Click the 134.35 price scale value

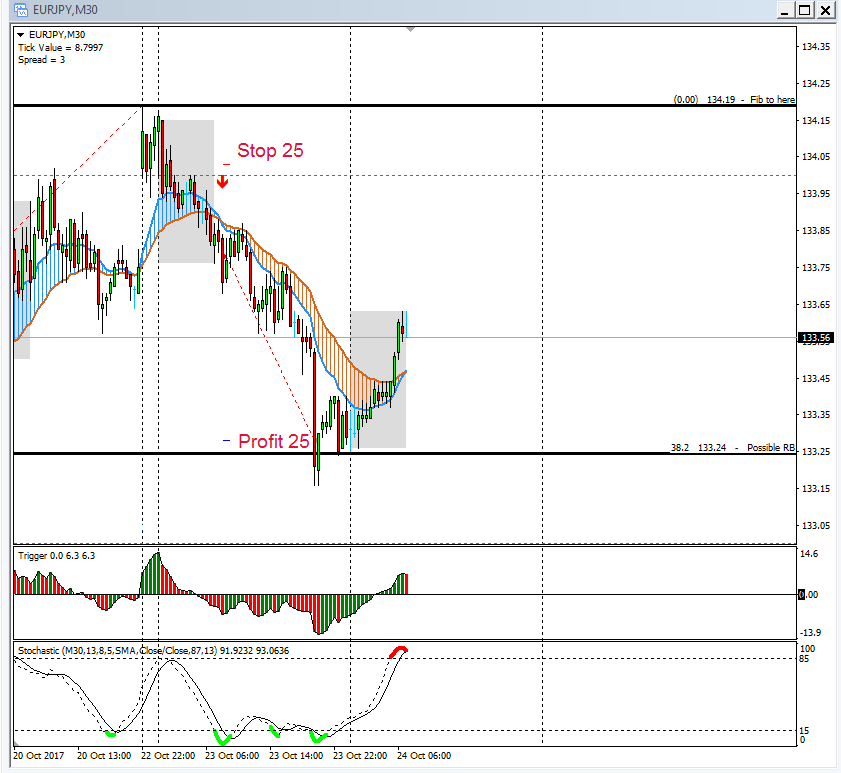tap(817, 47)
